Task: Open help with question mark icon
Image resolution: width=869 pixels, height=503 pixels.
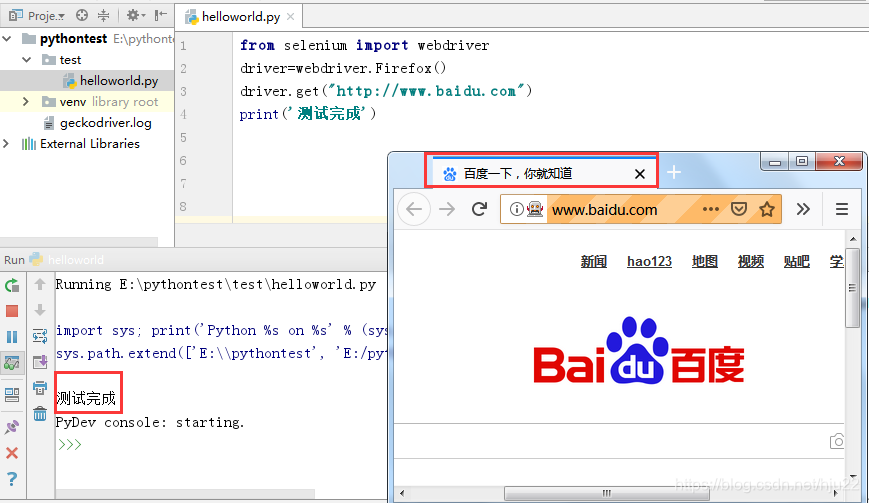Action: (x=12, y=479)
